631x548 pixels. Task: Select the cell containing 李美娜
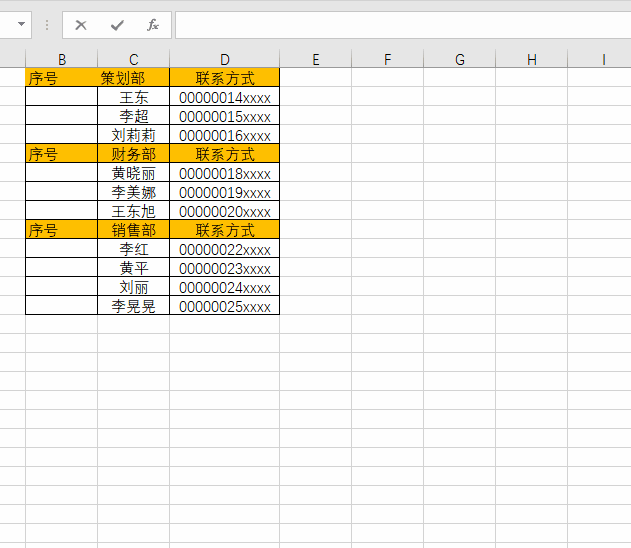(x=134, y=192)
